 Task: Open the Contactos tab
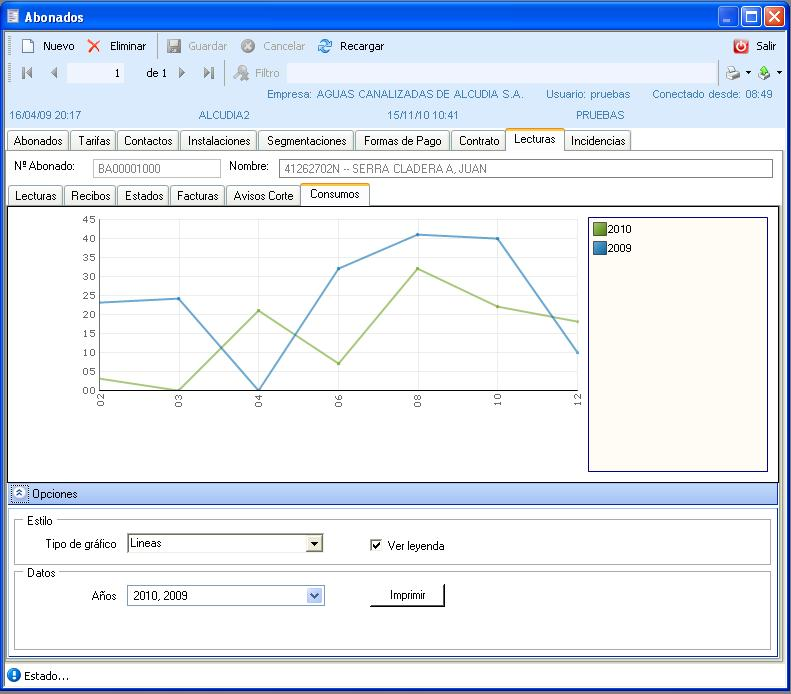click(x=148, y=141)
